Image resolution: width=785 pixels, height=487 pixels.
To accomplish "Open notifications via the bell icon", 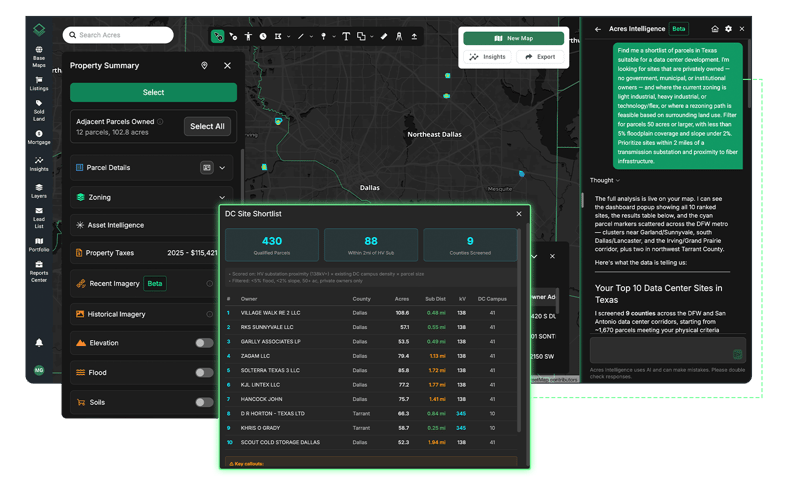I will [39, 342].
